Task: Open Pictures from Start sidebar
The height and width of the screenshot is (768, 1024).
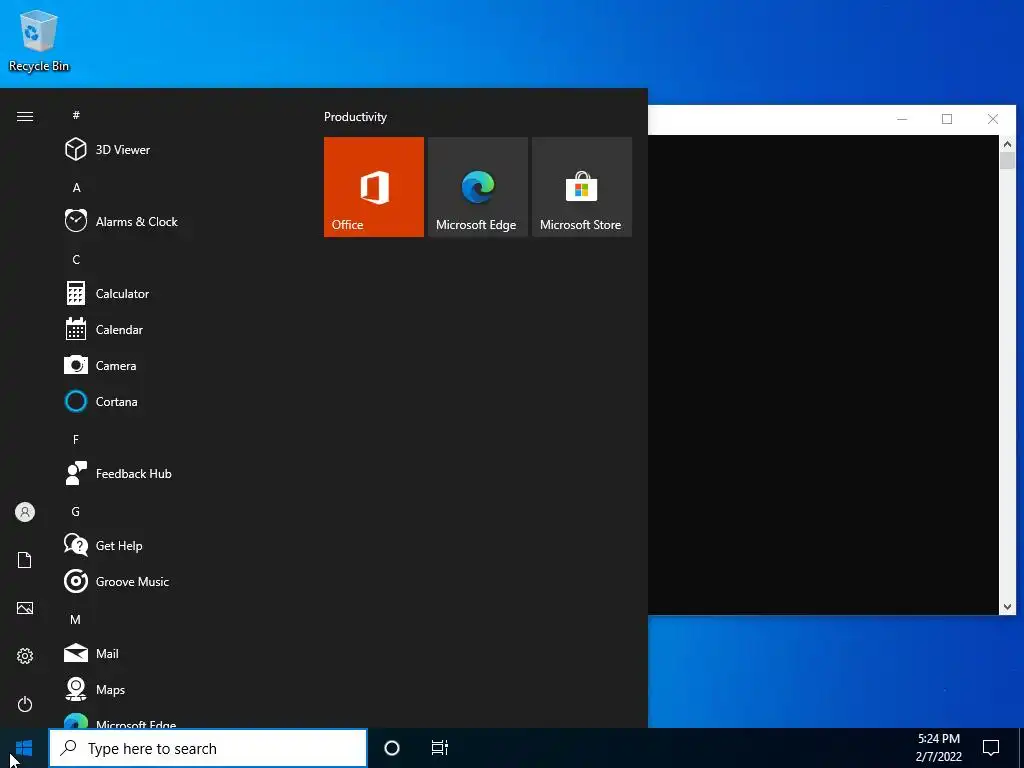Action: [25, 608]
